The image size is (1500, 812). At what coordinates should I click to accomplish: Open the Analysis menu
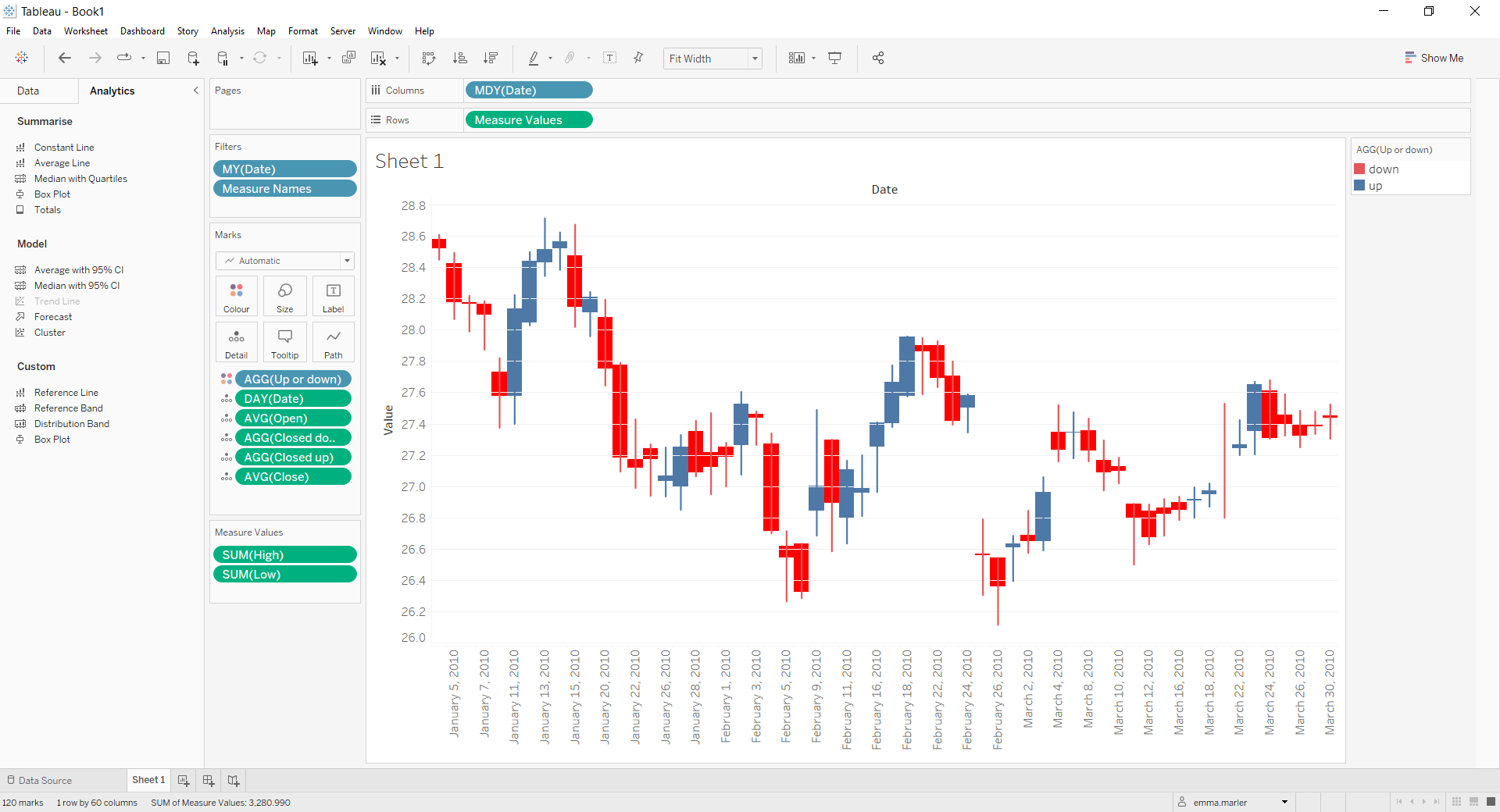(x=227, y=30)
